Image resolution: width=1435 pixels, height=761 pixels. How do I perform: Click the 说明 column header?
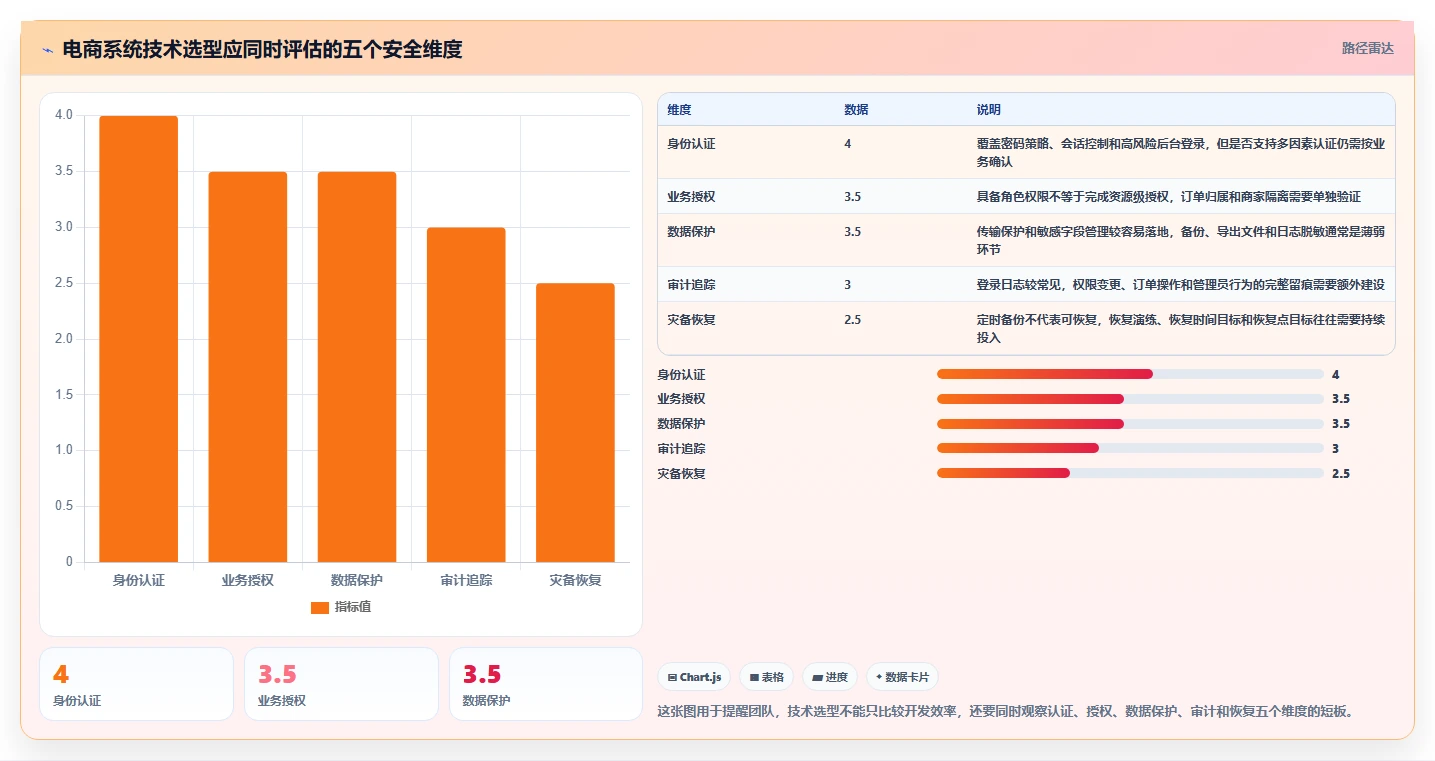989,109
